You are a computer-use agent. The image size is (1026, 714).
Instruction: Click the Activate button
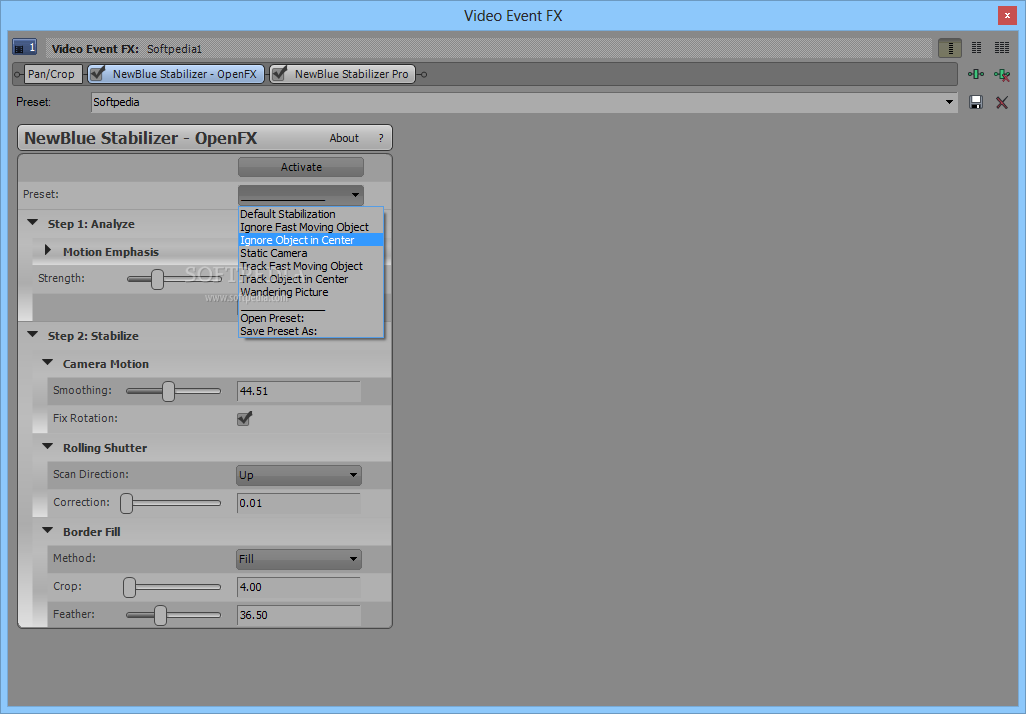coord(301,167)
